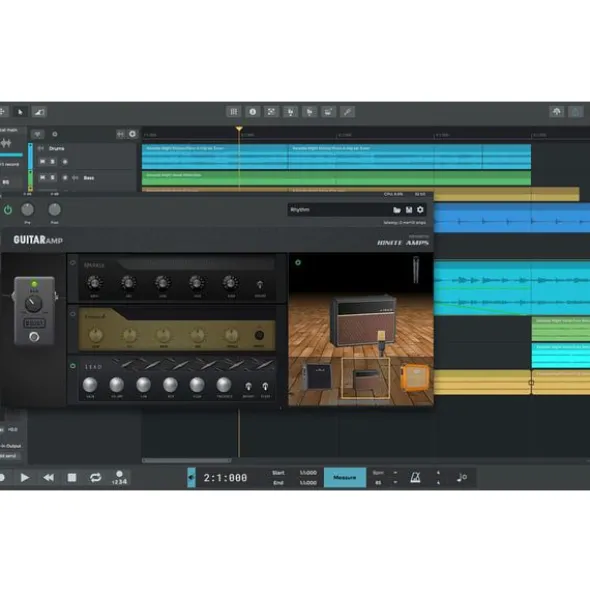Image resolution: width=590 pixels, height=591 pixels.
Task: Click the End locator value
Action: (308, 482)
